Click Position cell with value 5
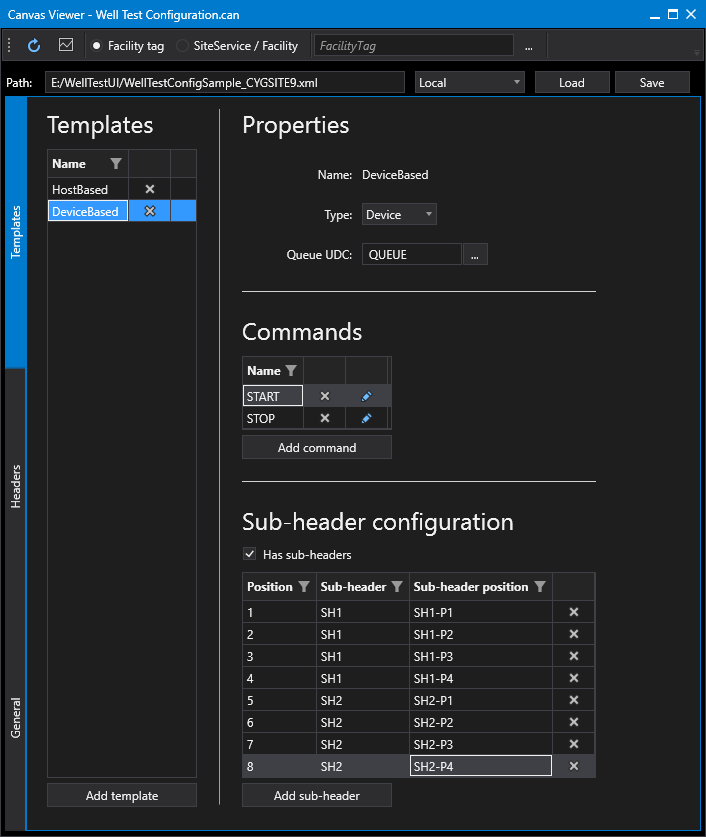 click(279, 700)
